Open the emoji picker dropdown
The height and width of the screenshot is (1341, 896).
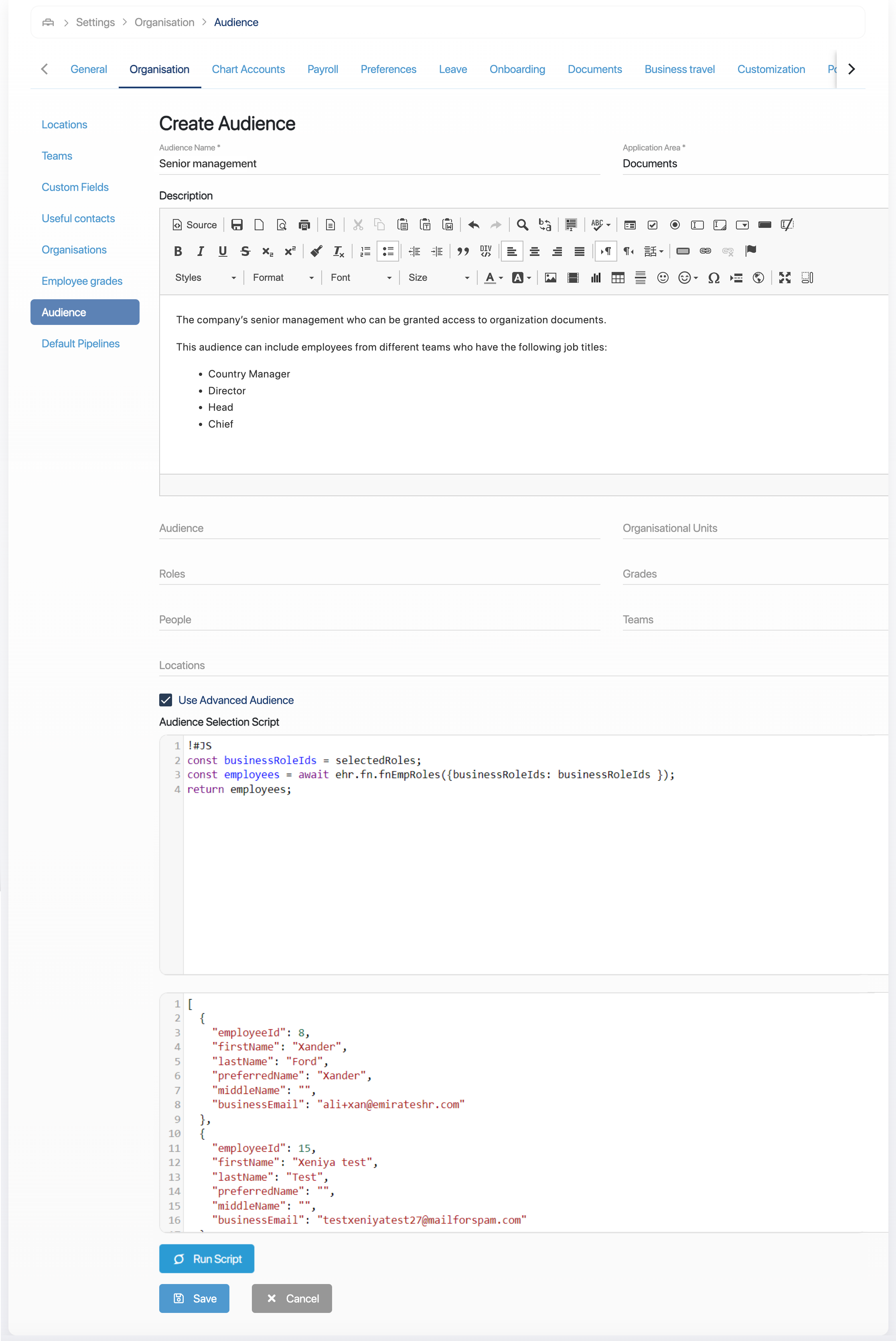click(688, 277)
